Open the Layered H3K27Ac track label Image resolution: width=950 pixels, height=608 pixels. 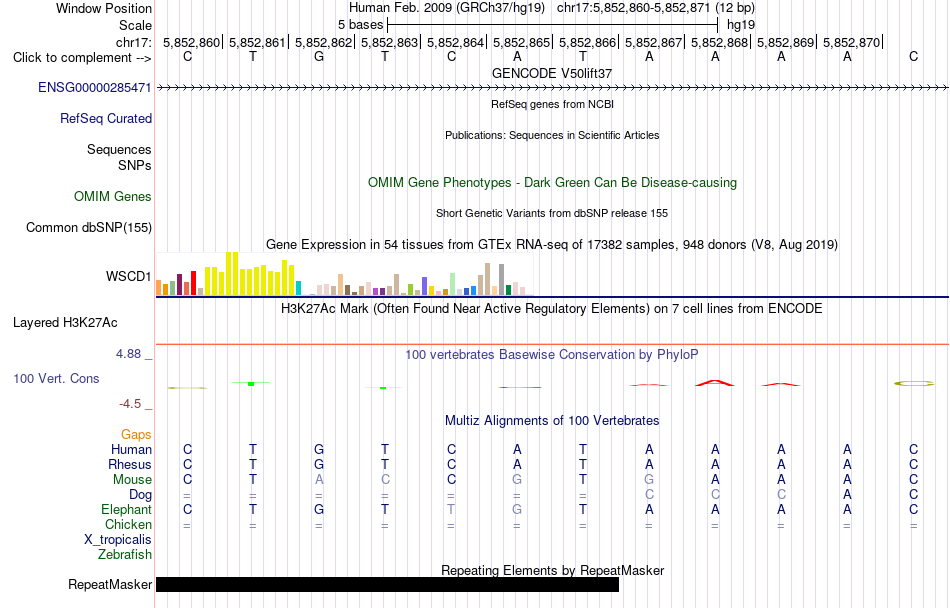(x=65, y=323)
